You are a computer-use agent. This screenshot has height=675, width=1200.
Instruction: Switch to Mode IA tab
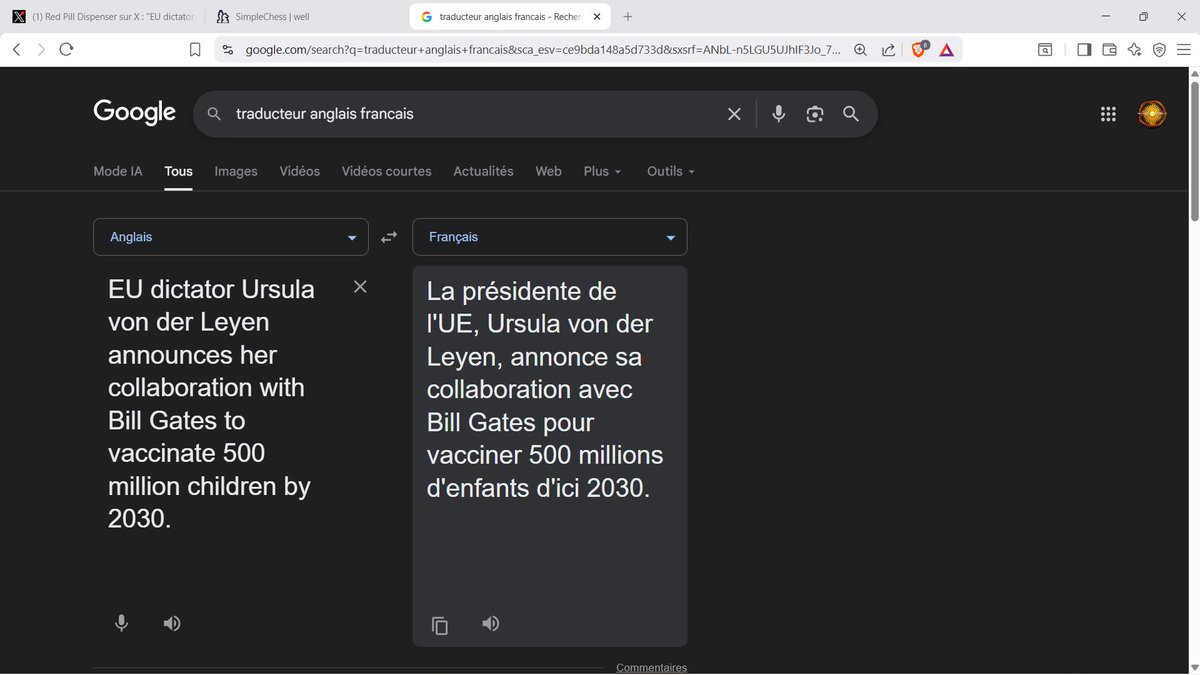tap(118, 171)
